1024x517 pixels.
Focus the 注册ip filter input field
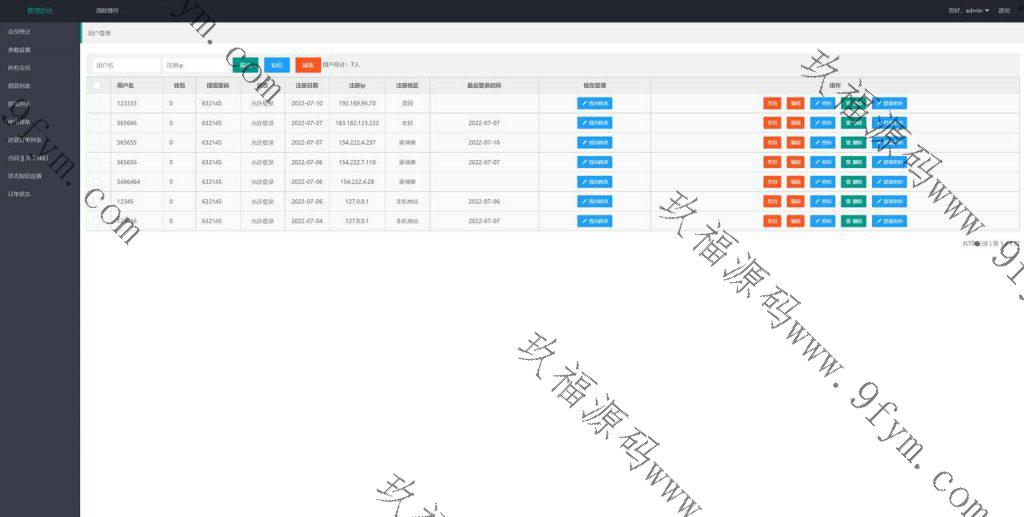[194, 65]
